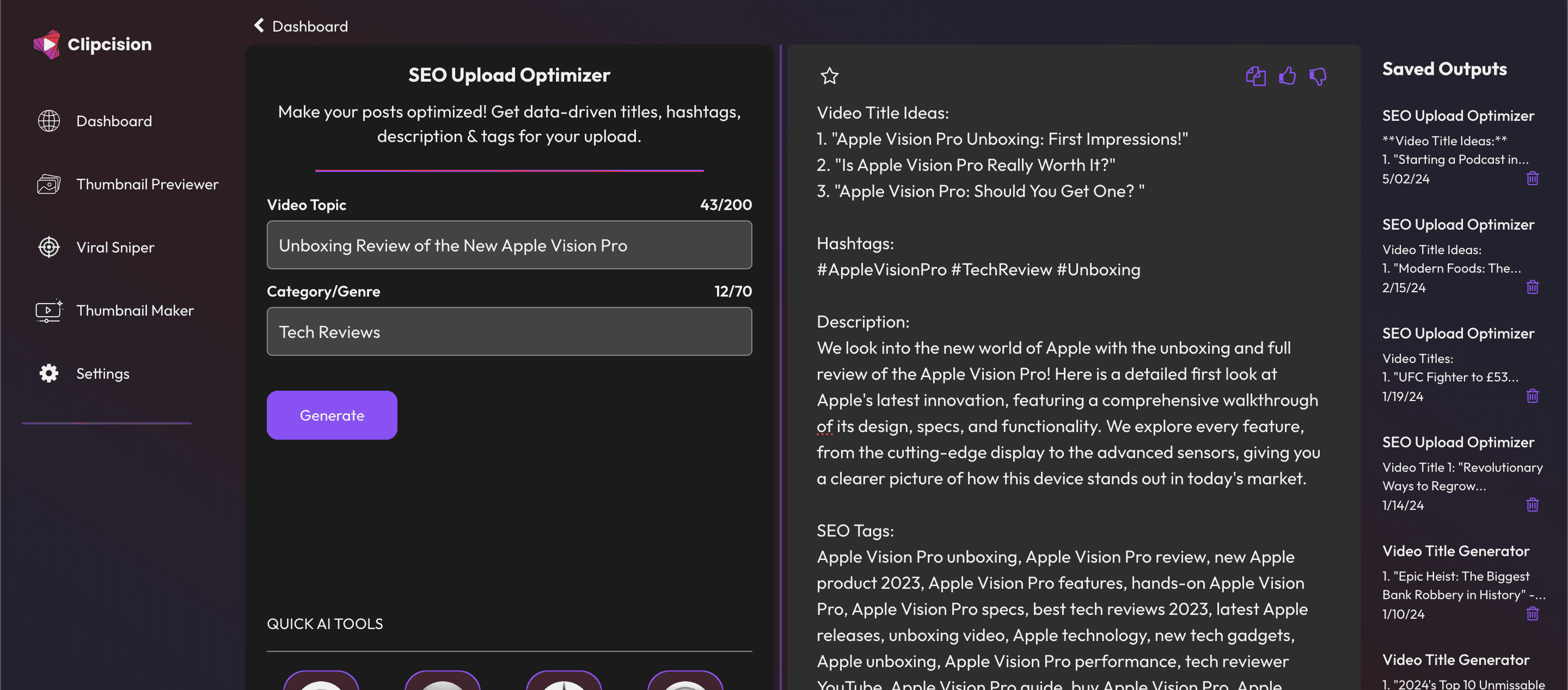Open Dashboard in the sidebar
The image size is (1568, 690).
tap(114, 121)
